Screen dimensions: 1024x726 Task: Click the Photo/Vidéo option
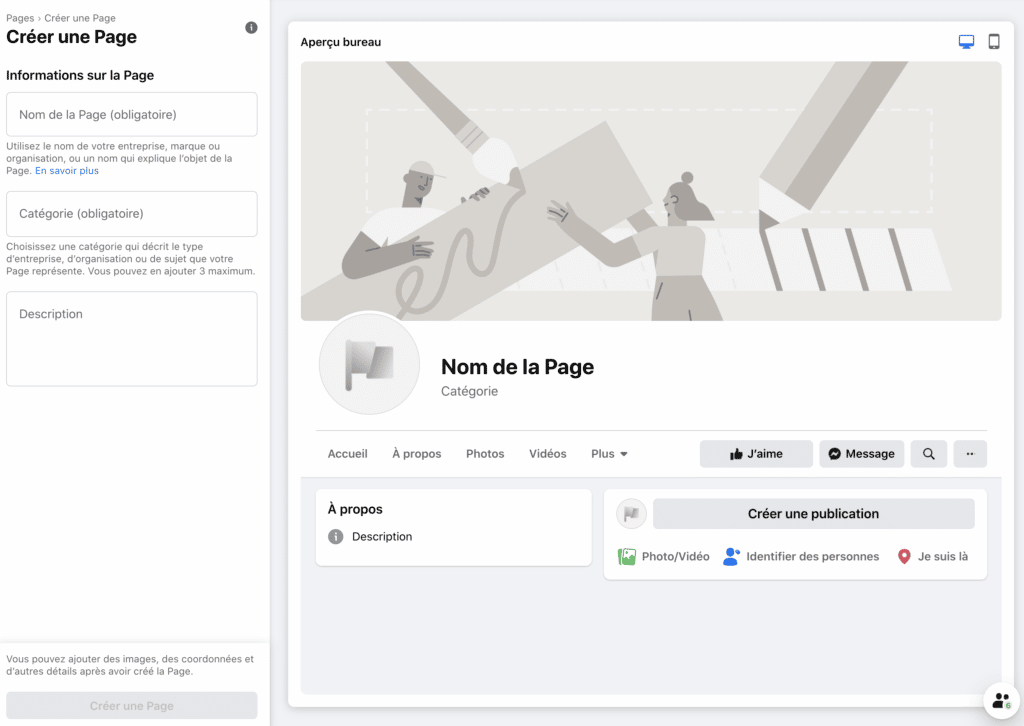point(664,557)
